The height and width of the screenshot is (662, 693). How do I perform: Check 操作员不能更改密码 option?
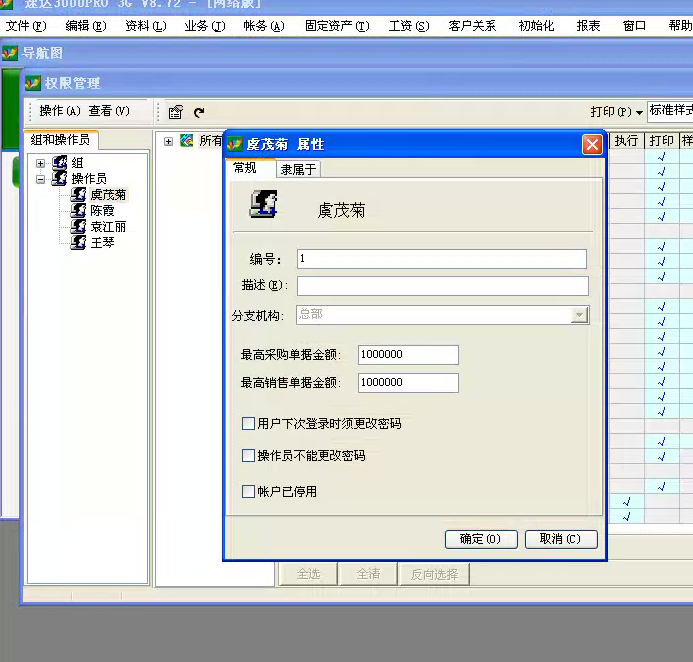(249, 456)
